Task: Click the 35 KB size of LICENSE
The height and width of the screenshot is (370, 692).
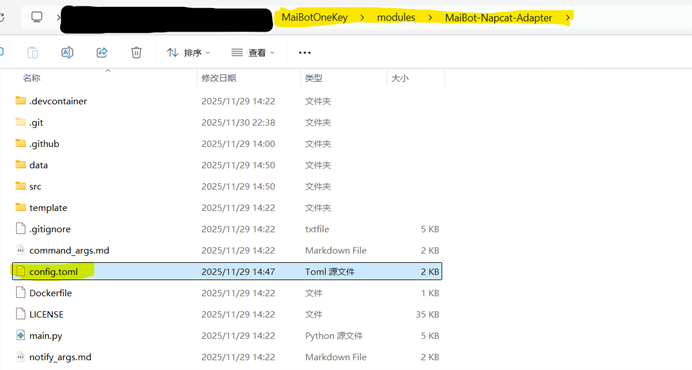Action: click(427, 314)
